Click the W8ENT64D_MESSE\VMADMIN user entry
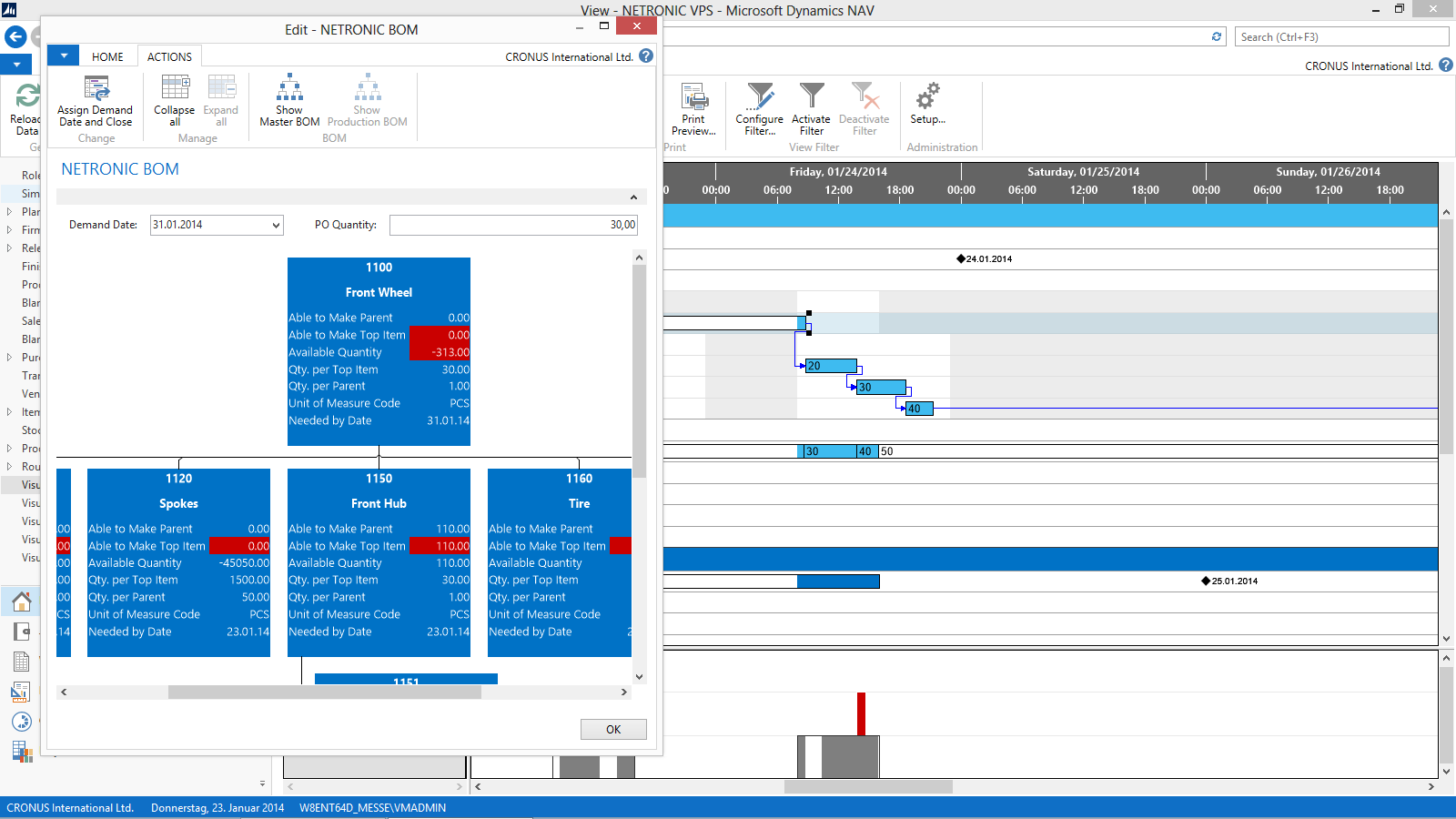 (x=372, y=808)
